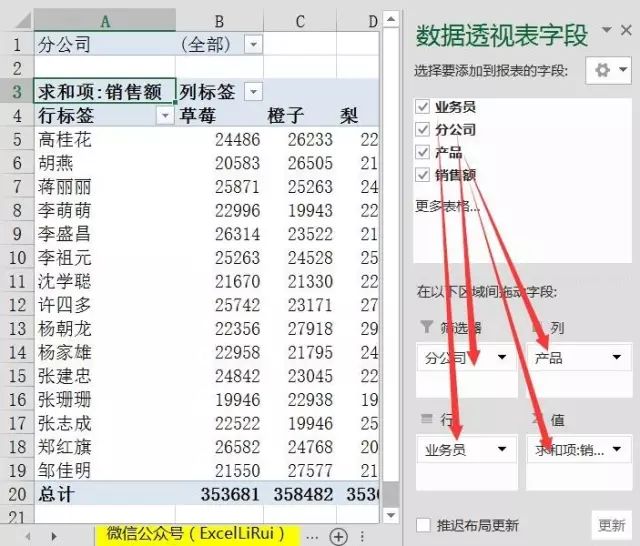Select the 微信公众号 (ExcelLiRui) sheet tab

[197, 534]
